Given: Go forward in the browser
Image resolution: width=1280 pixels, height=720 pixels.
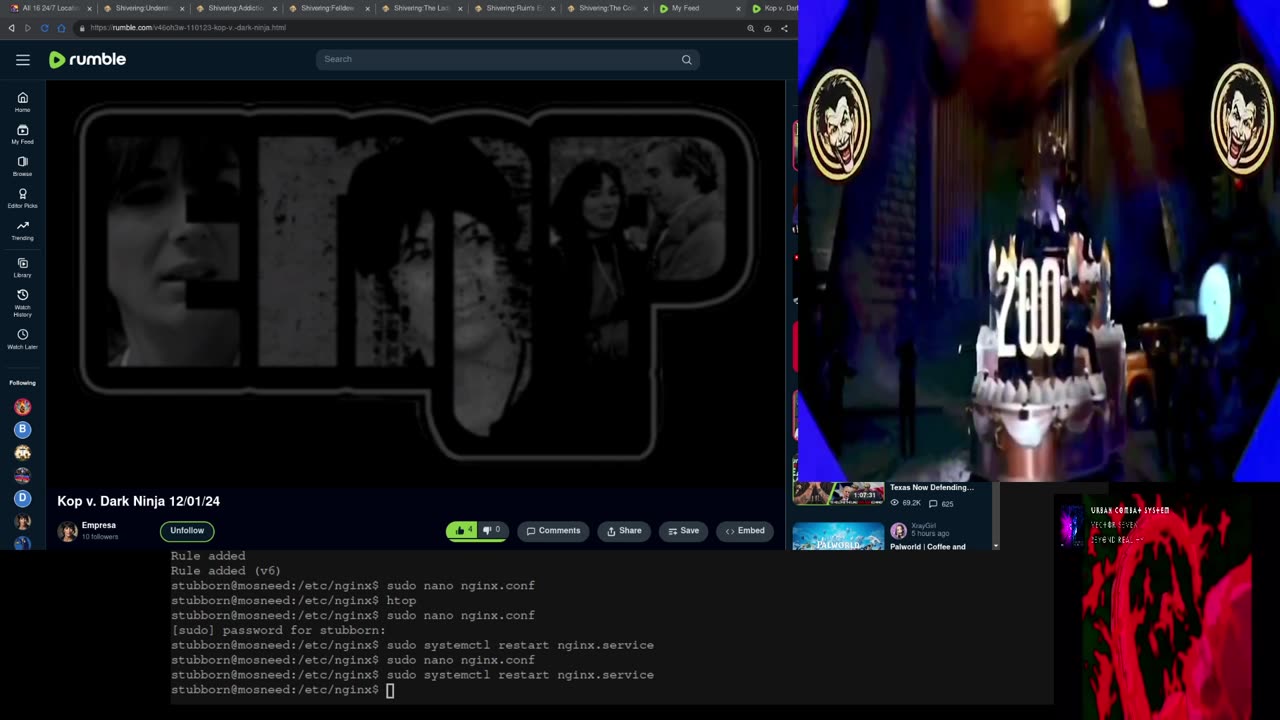Looking at the screenshot, I should (x=27, y=28).
